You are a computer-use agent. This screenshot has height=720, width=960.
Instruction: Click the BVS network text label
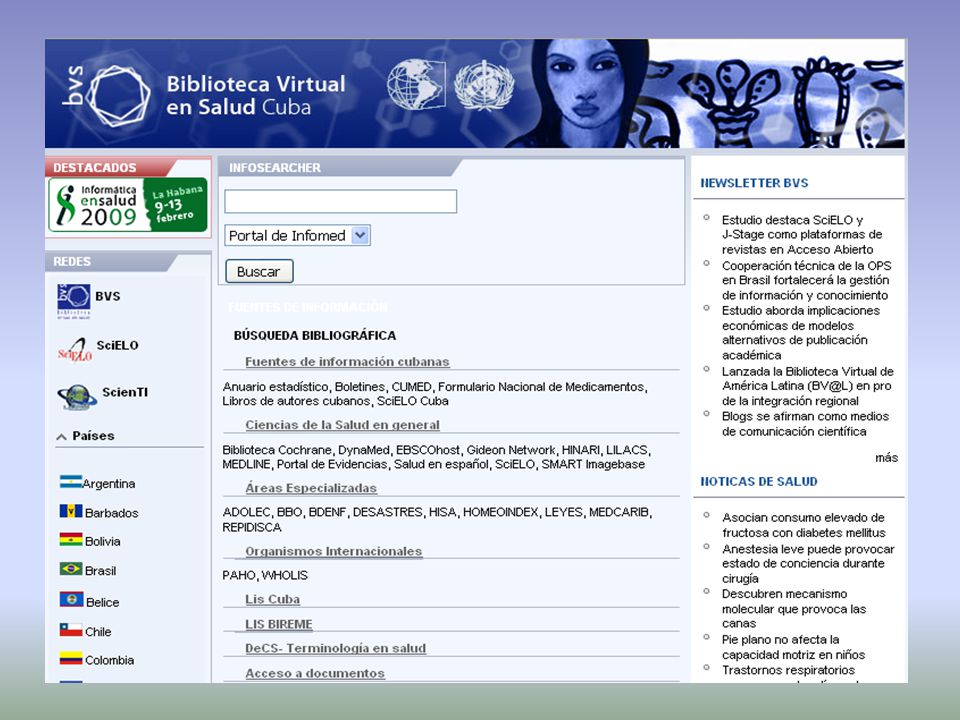pyautogui.click(x=108, y=296)
